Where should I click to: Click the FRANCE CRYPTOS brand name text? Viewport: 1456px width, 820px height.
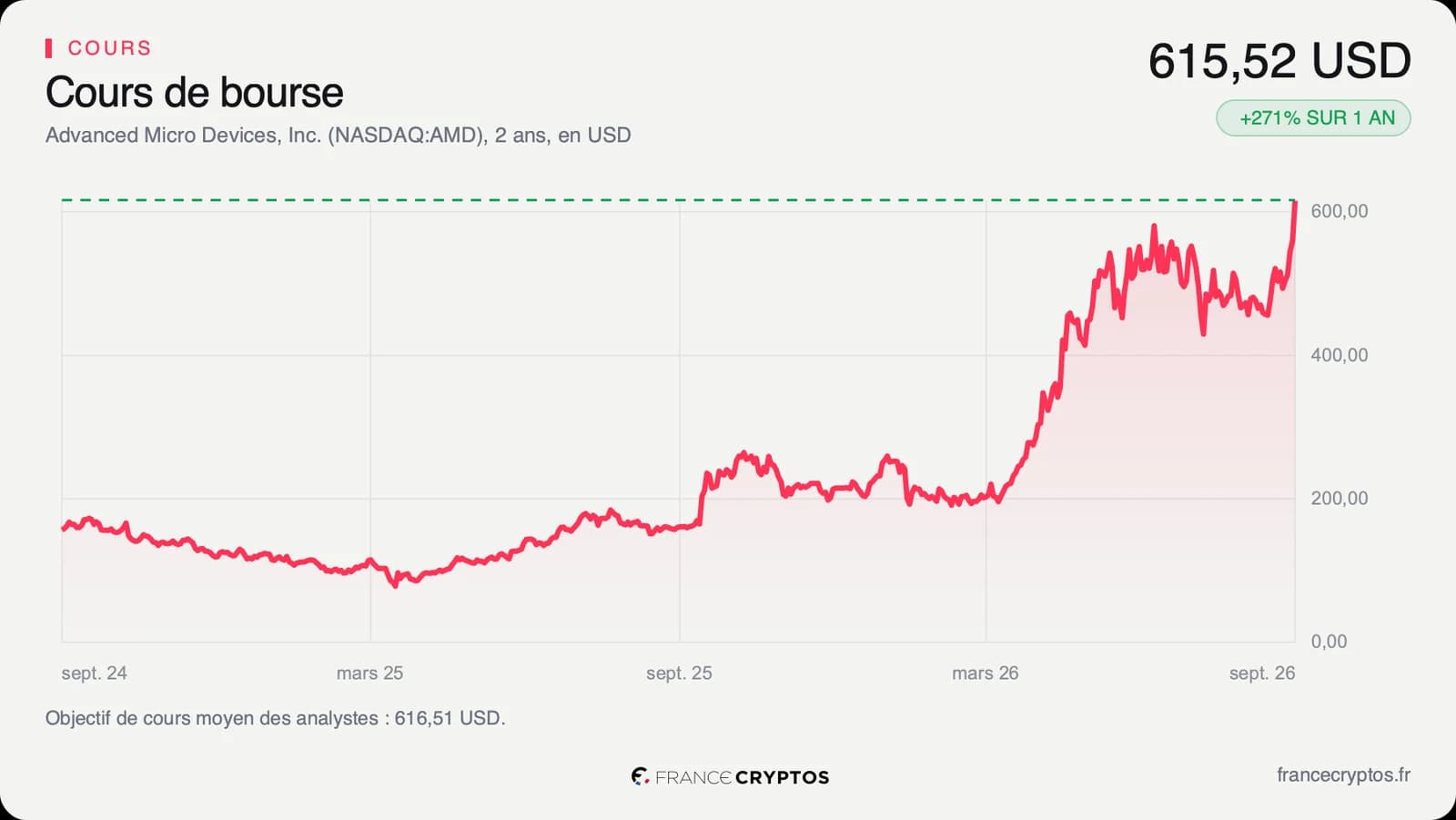[742, 777]
